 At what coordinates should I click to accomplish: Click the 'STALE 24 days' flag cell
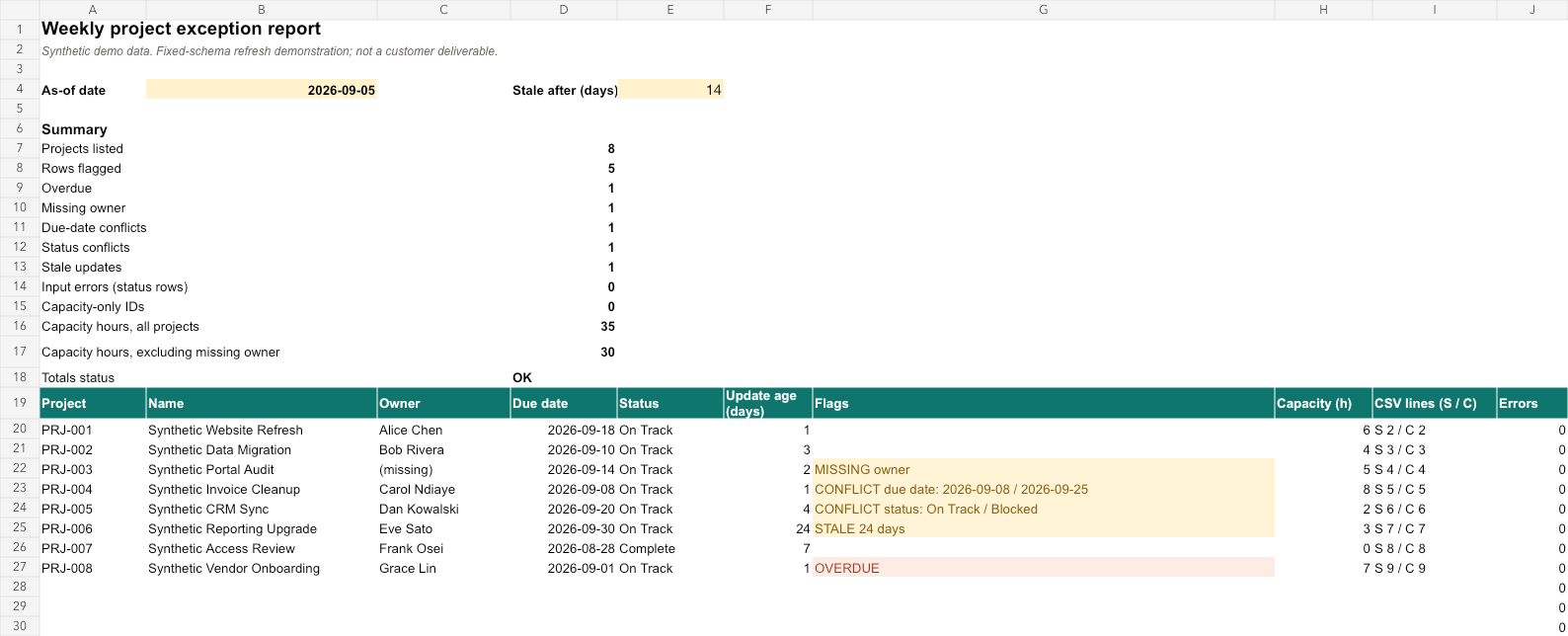pos(1044,528)
